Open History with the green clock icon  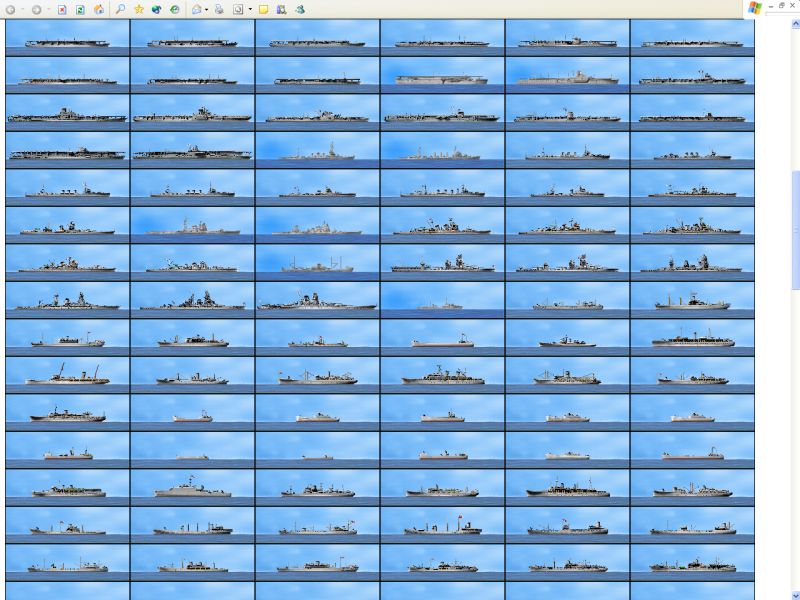click(x=175, y=9)
